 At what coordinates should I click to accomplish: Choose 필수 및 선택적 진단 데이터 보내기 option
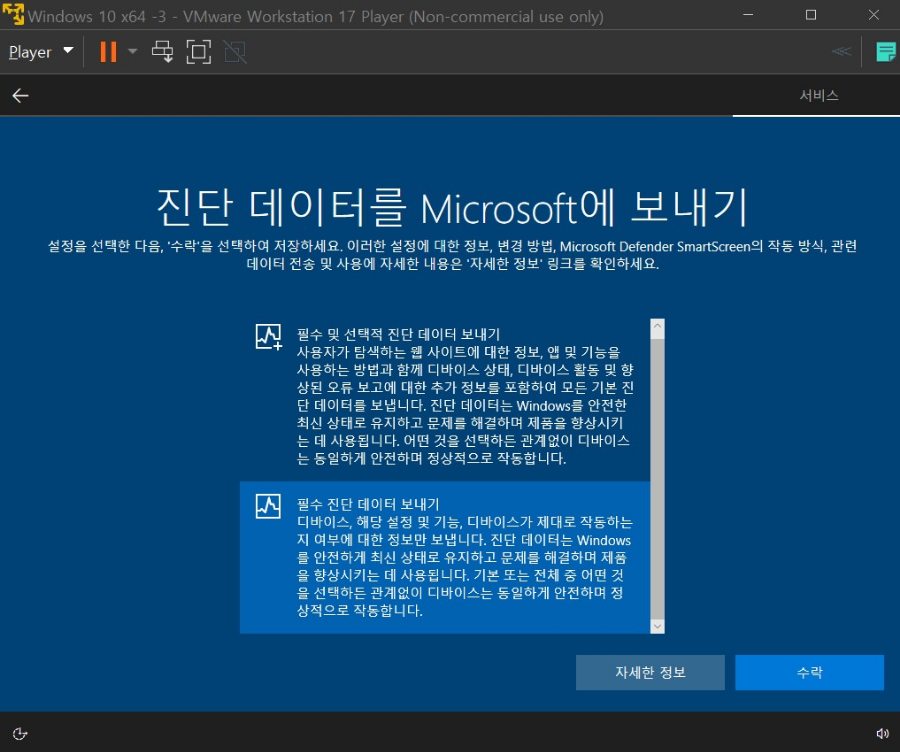(445, 396)
